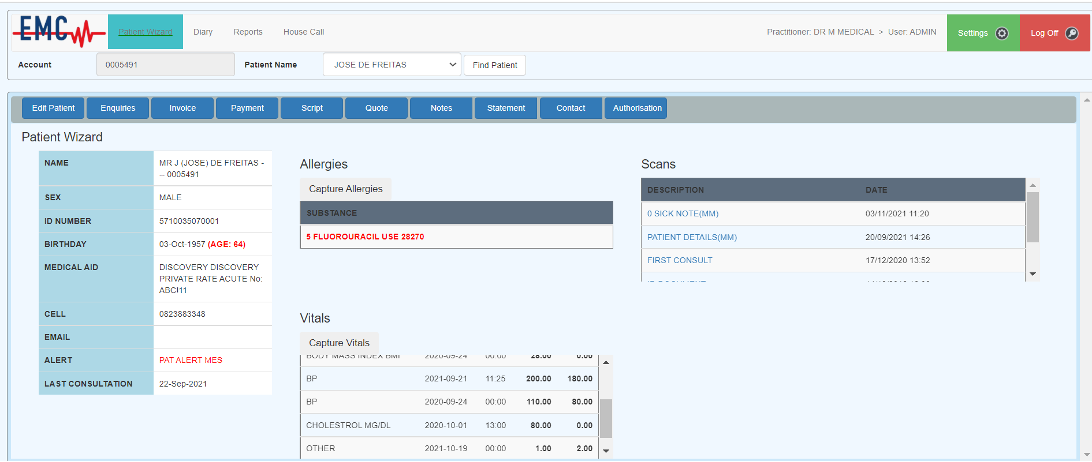Click the Find Patient button
The image size is (1092, 462).
[494, 65]
